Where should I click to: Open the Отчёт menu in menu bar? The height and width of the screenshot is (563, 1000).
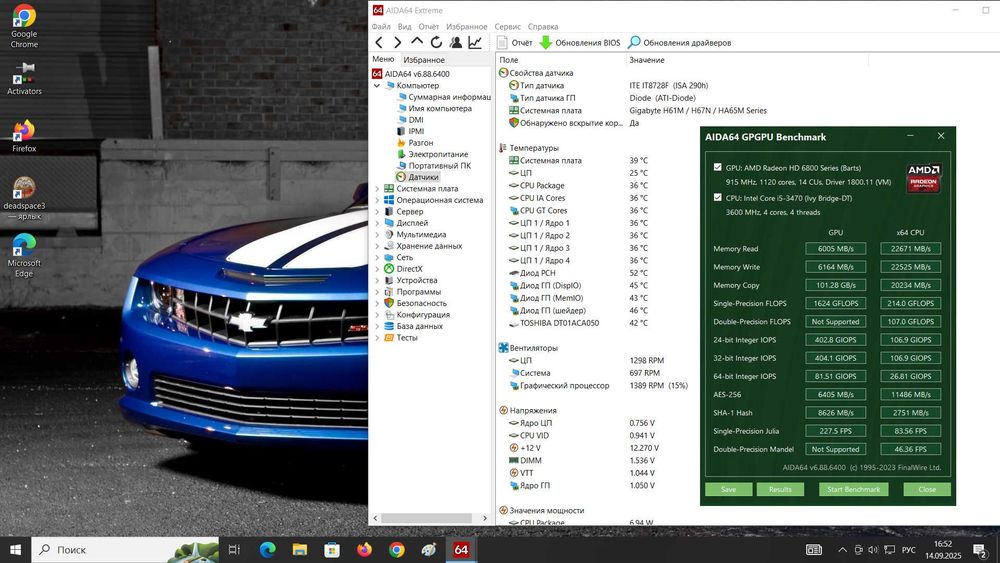click(x=429, y=27)
